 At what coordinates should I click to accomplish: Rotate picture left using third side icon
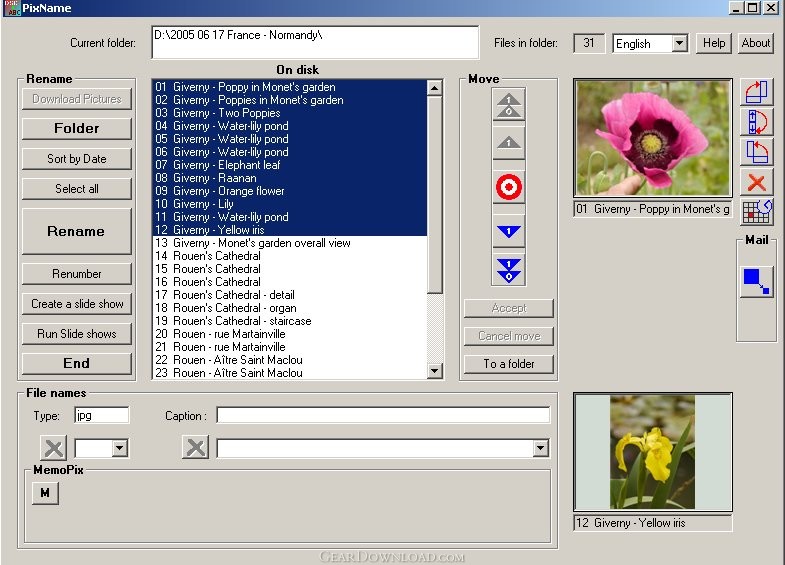tap(756, 152)
